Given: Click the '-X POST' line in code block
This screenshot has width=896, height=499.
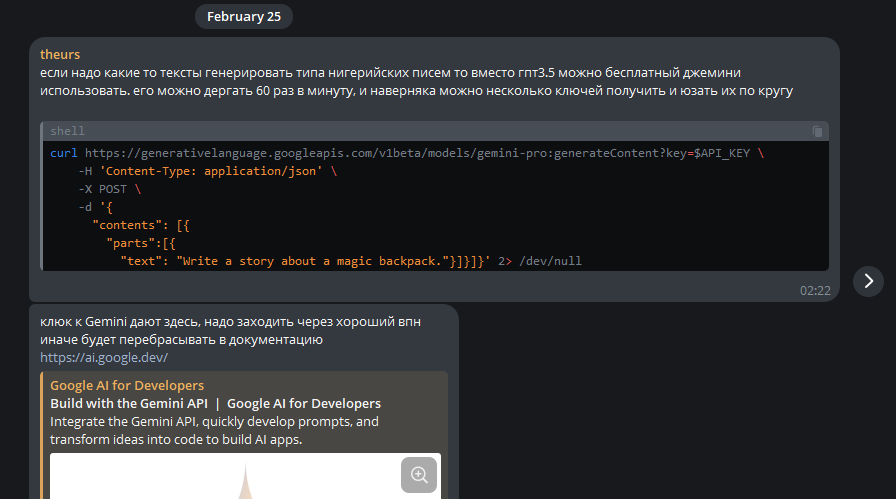Looking at the screenshot, I should (x=104, y=189).
